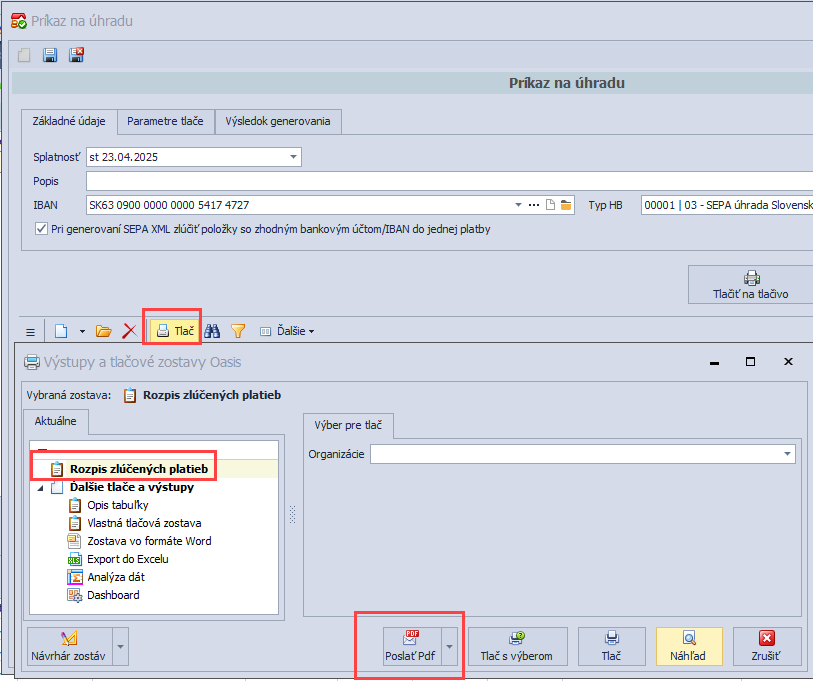This screenshot has width=813, height=681.
Task: Expand the Splatnosť date dropdown
Action: pyautogui.click(x=293, y=157)
